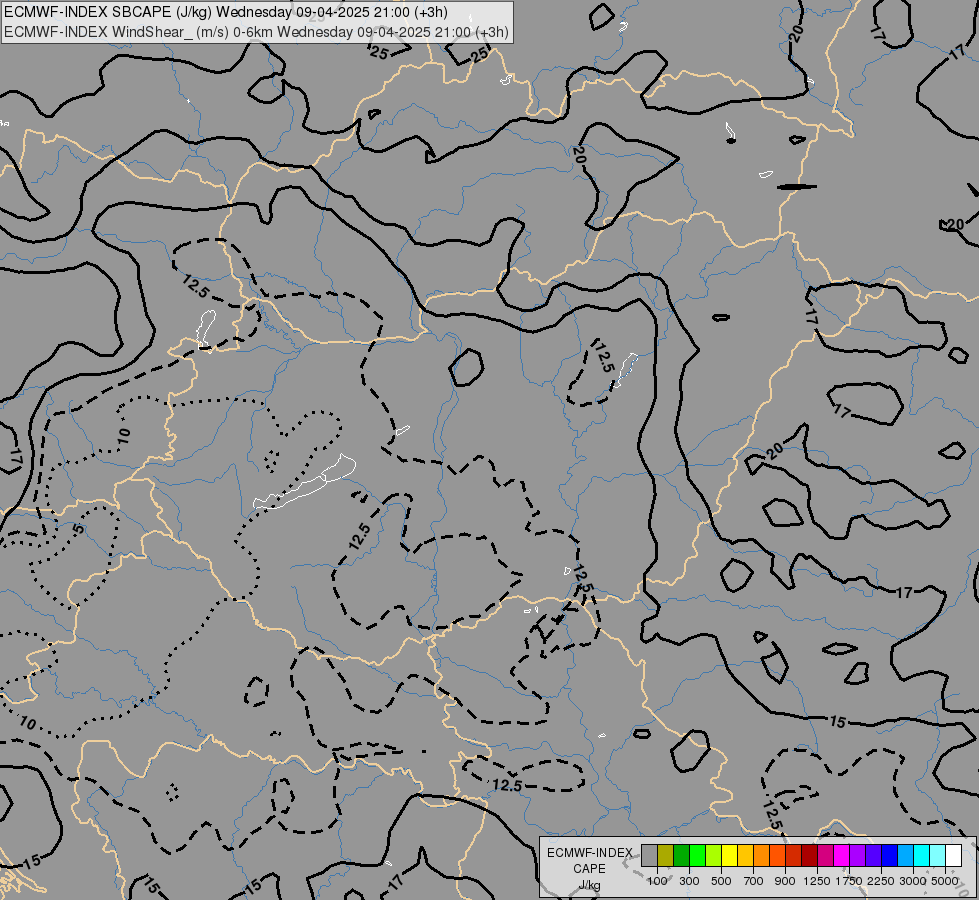Click the legend CAPE label
The height and width of the screenshot is (900, 979).
[589, 869]
